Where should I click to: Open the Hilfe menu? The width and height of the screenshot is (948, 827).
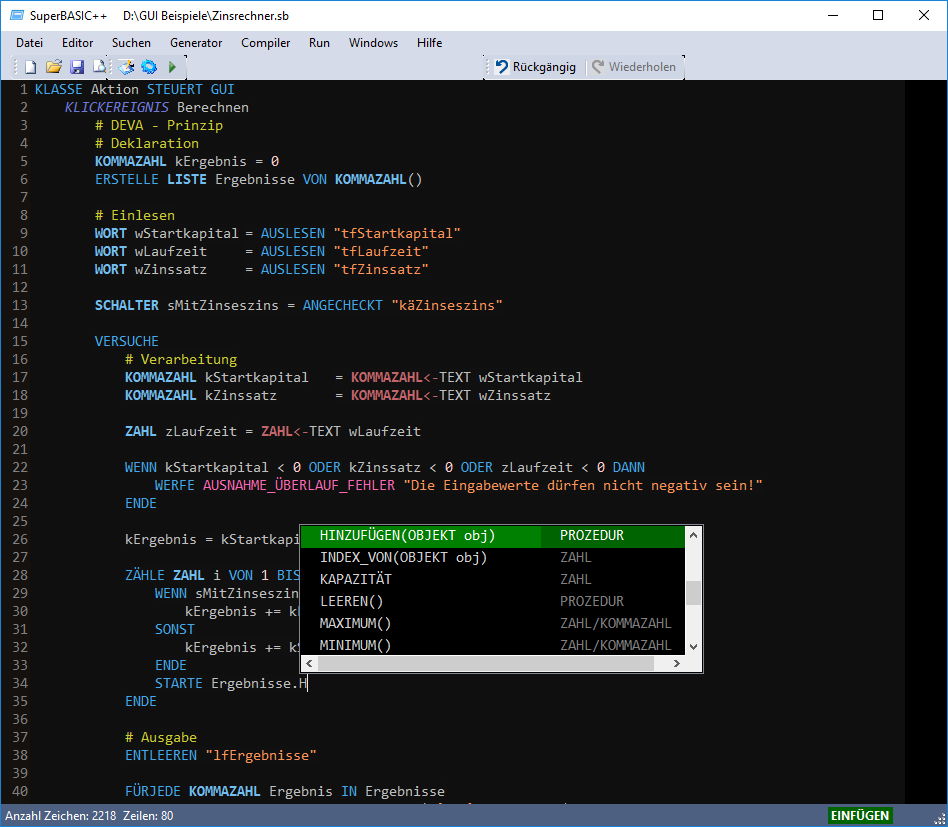click(429, 43)
